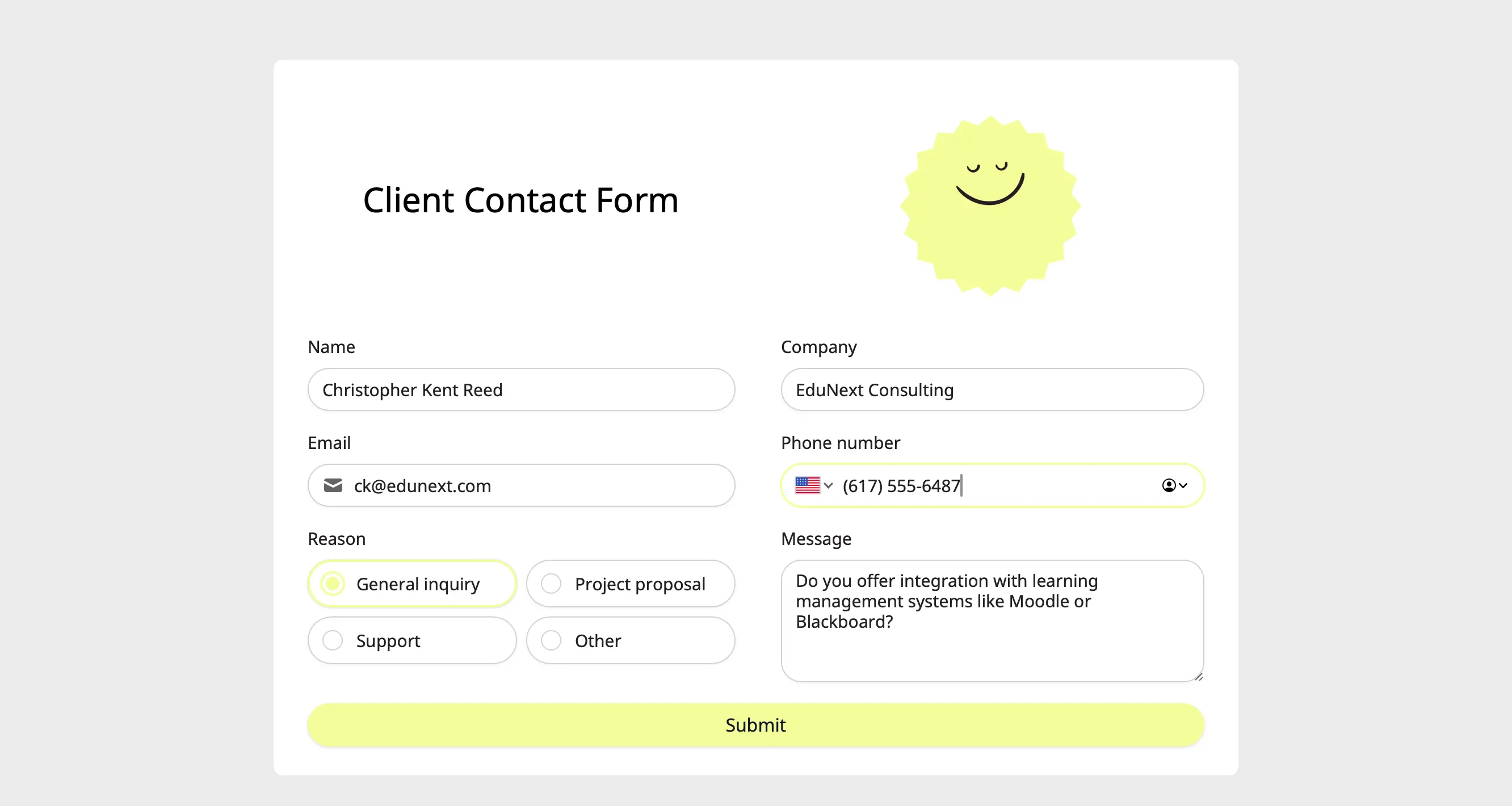Choose Support as the reason
The width and height of the screenshot is (1512, 806).
click(x=412, y=640)
